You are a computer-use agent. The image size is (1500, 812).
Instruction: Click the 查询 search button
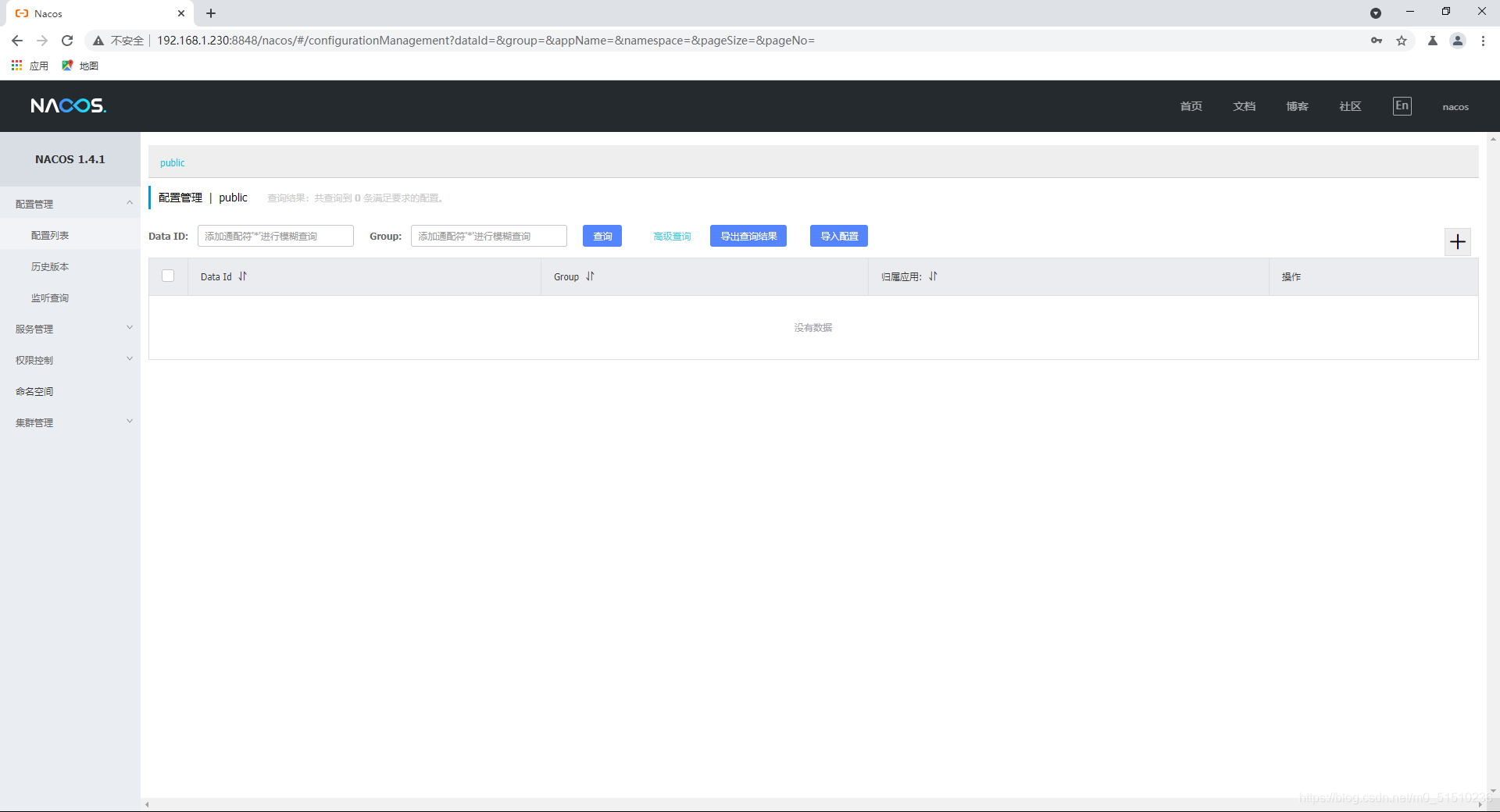[602, 236]
